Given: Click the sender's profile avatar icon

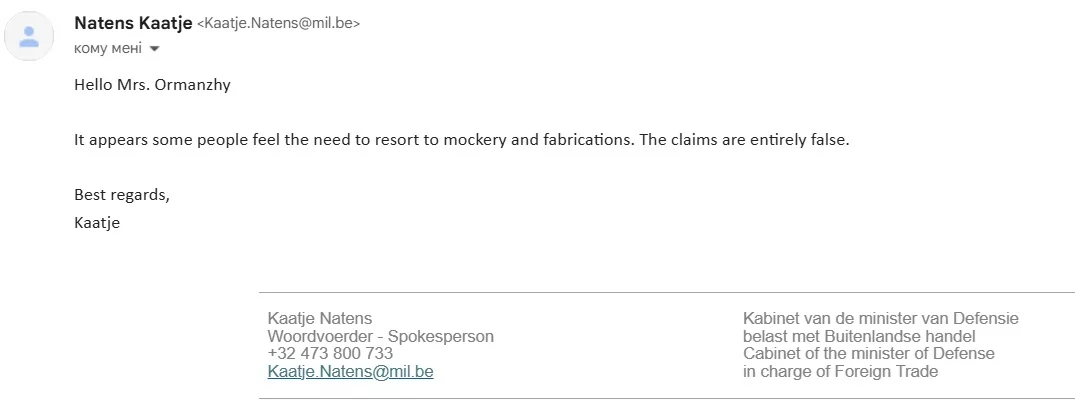Looking at the screenshot, I should pos(29,37).
